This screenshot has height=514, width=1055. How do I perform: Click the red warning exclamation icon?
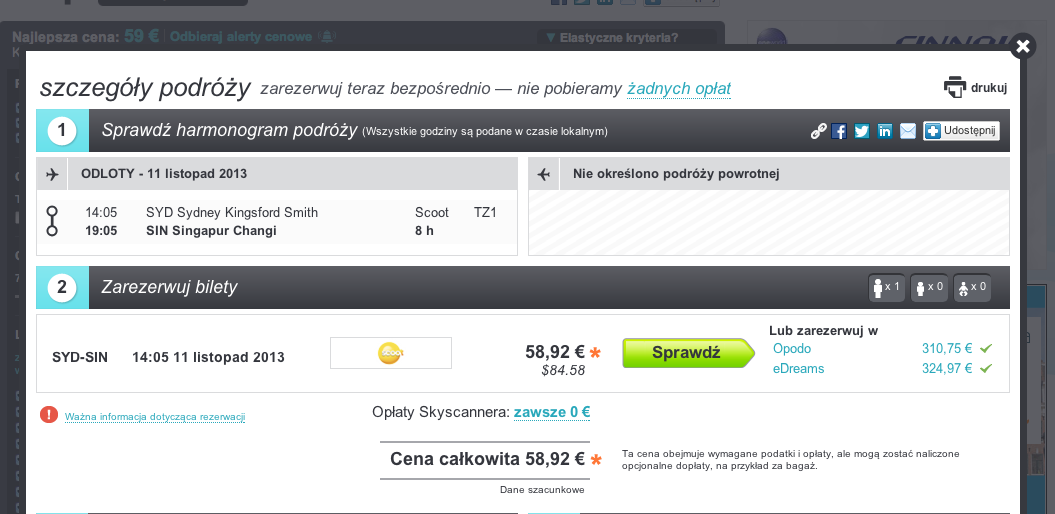pyautogui.click(x=49, y=415)
